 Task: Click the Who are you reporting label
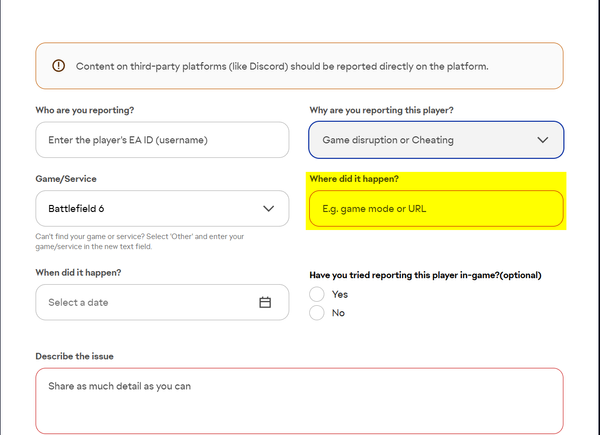tap(83, 109)
